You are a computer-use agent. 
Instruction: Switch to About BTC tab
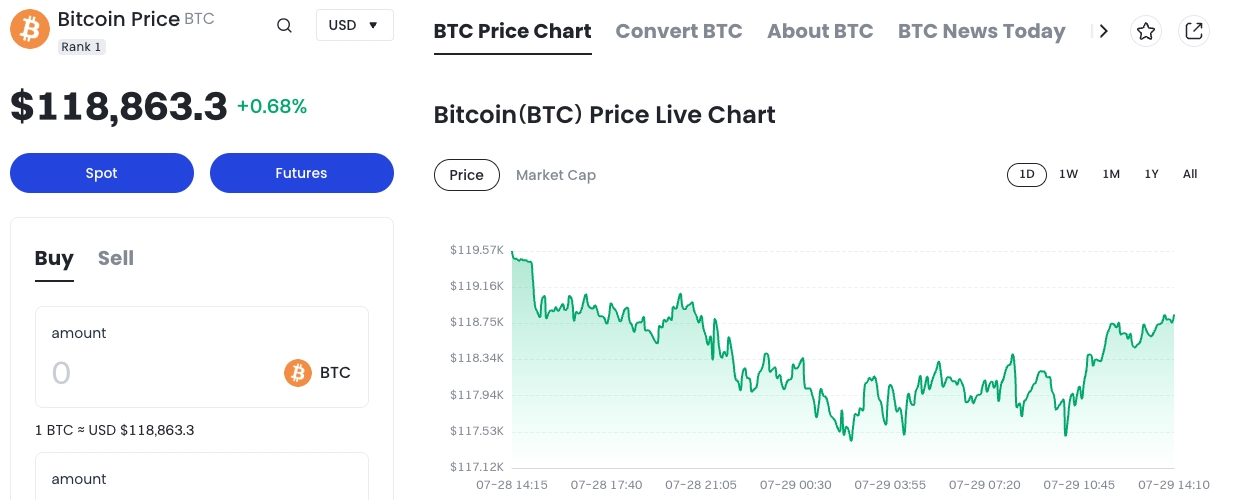point(820,31)
